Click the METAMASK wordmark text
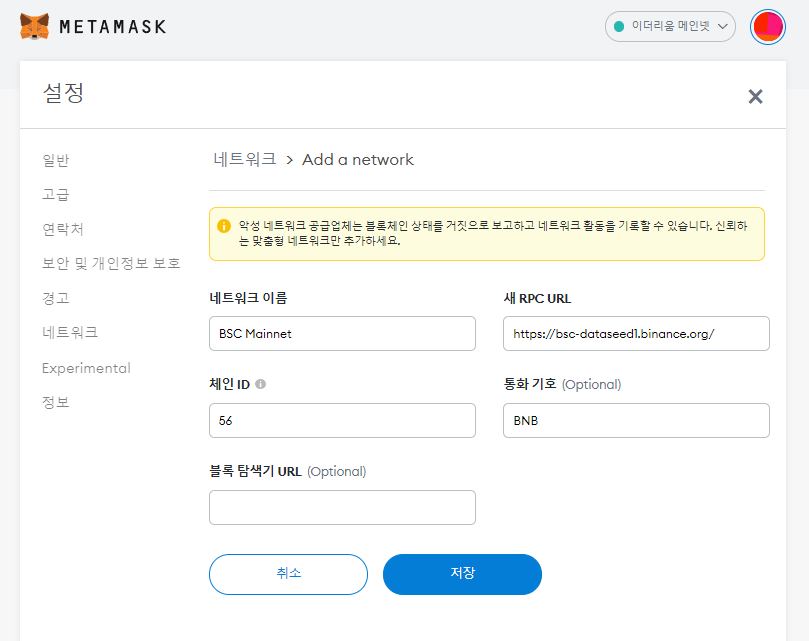809x641 pixels. [x=113, y=27]
